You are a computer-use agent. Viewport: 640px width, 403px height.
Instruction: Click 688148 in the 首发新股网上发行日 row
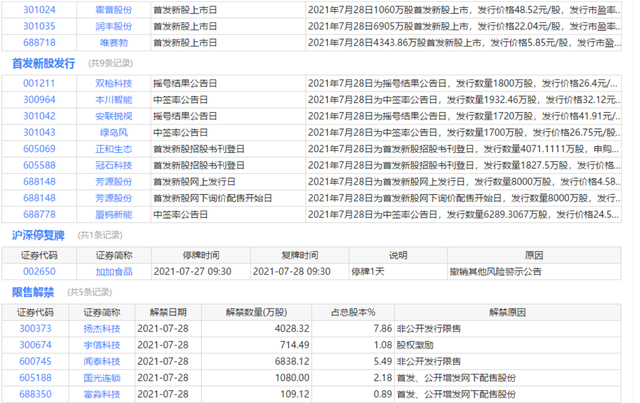(39, 181)
